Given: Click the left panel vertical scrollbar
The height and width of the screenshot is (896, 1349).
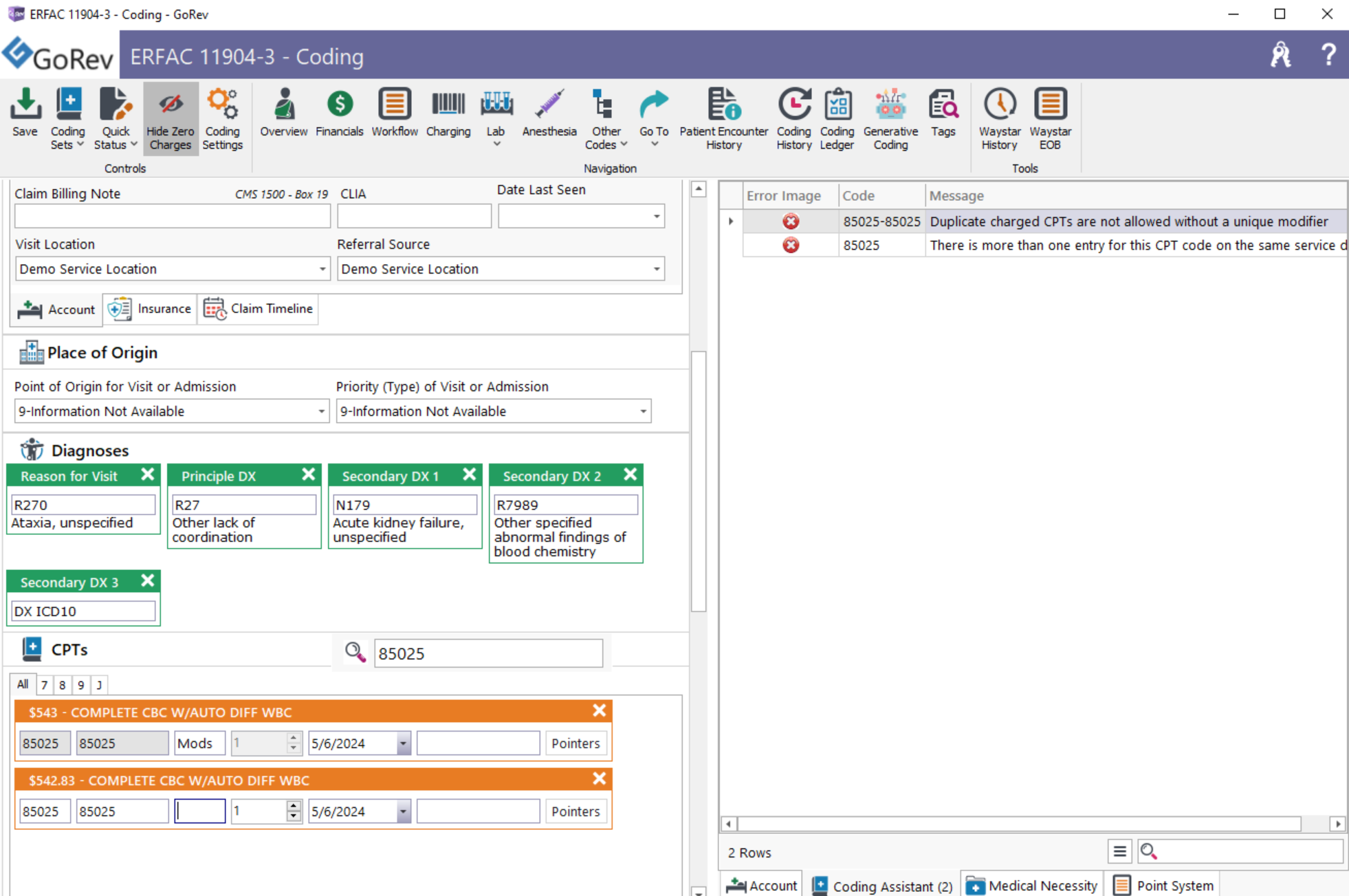Looking at the screenshot, I should (699, 481).
